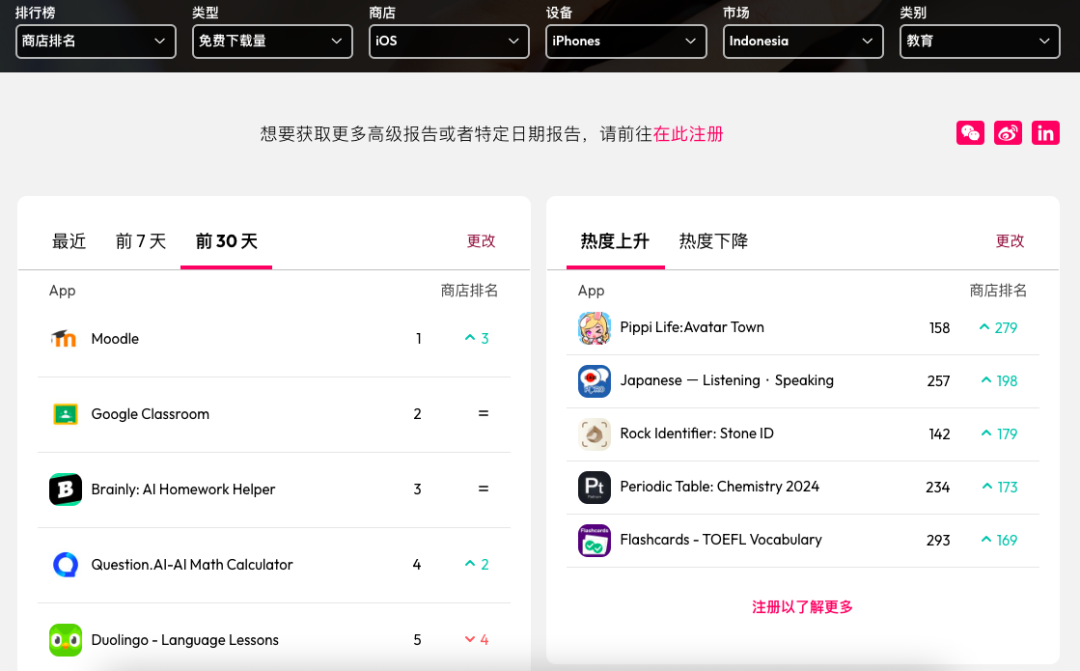Click Pippi Life's store rank 158
This screenshot has width=1080, height=671.
(939, 328)
